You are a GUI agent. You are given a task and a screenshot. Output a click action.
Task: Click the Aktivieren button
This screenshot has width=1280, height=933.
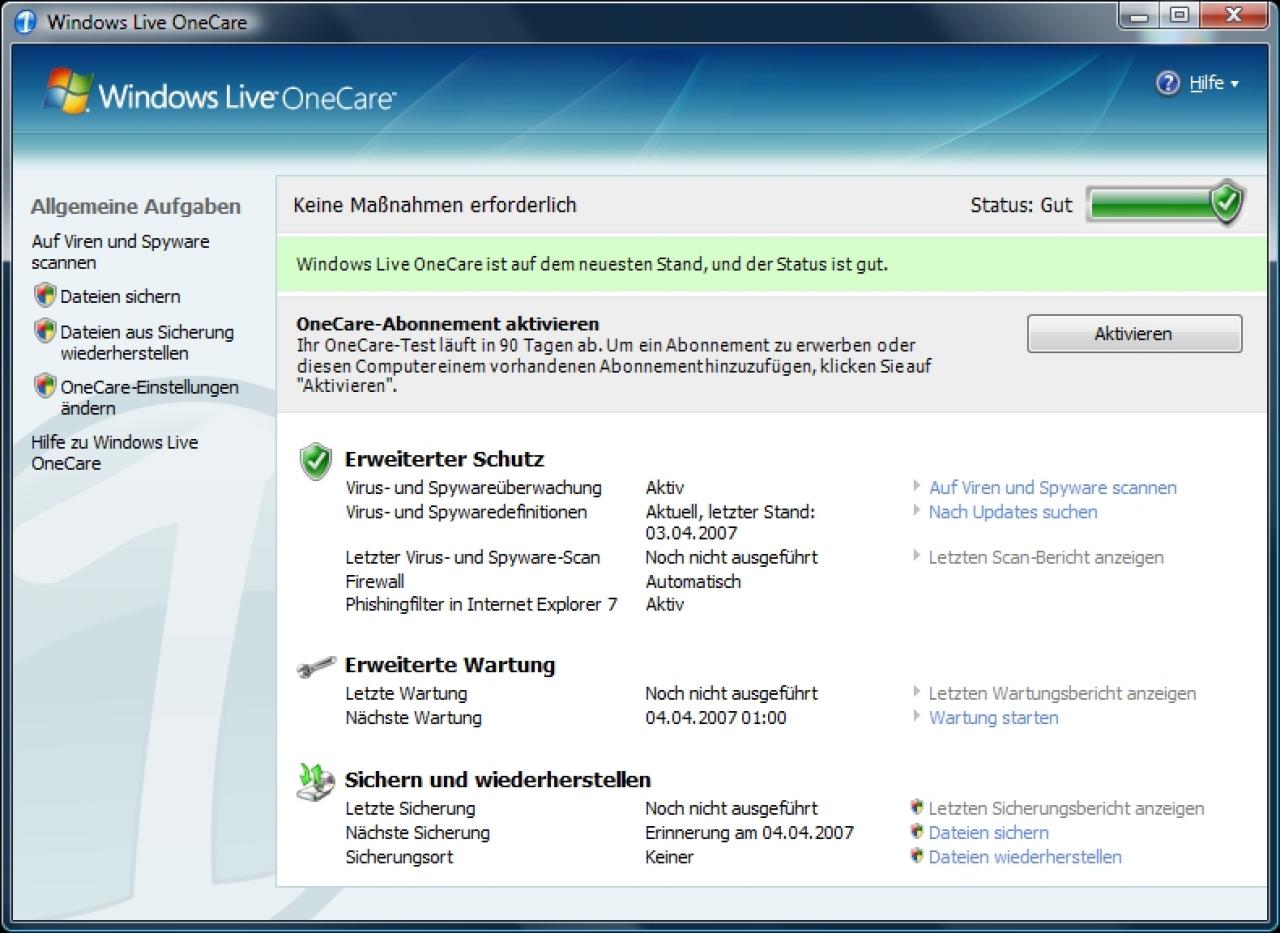[1134, 334]
